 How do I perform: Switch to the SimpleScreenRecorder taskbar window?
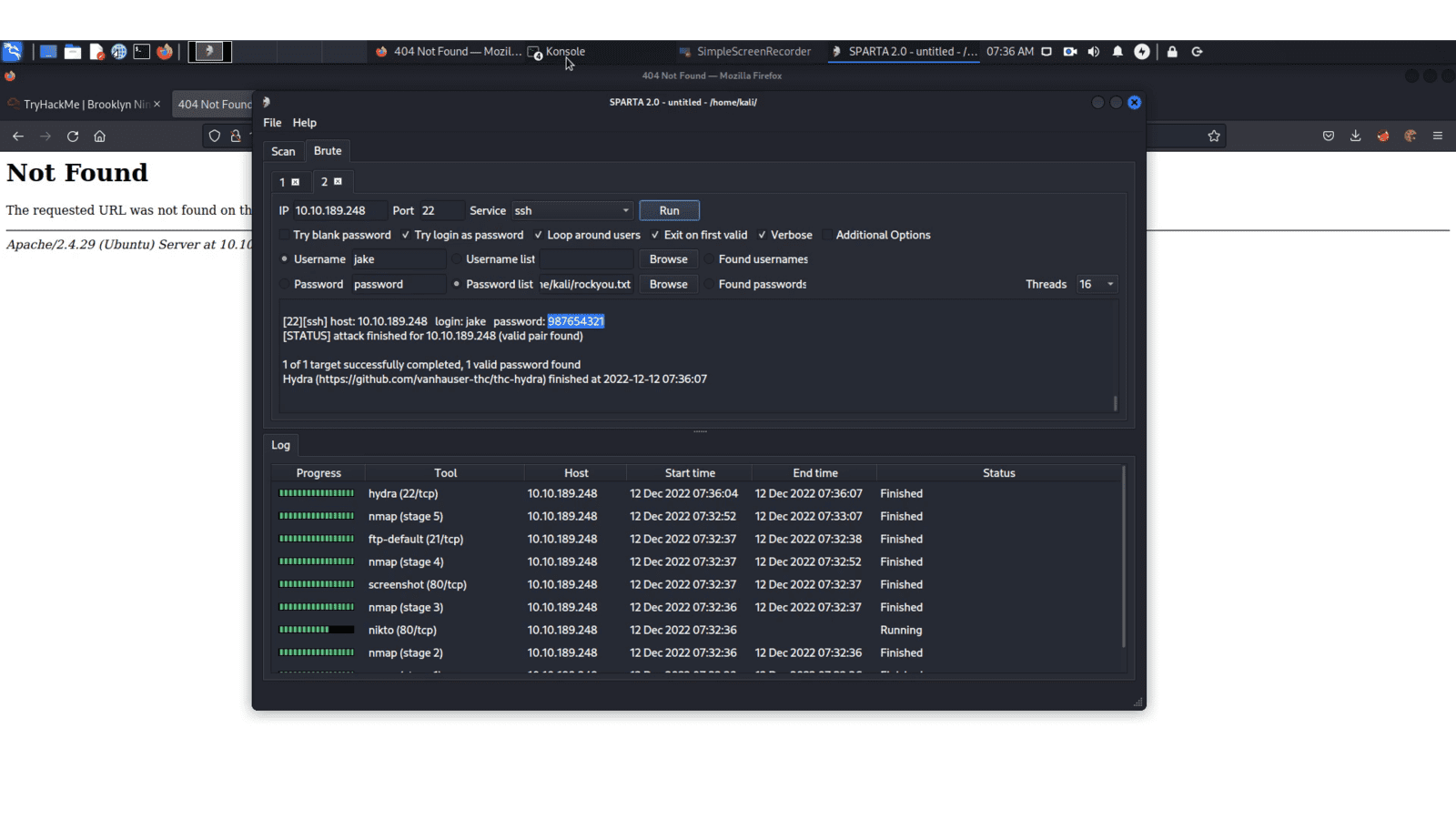[x=744, y=52]
